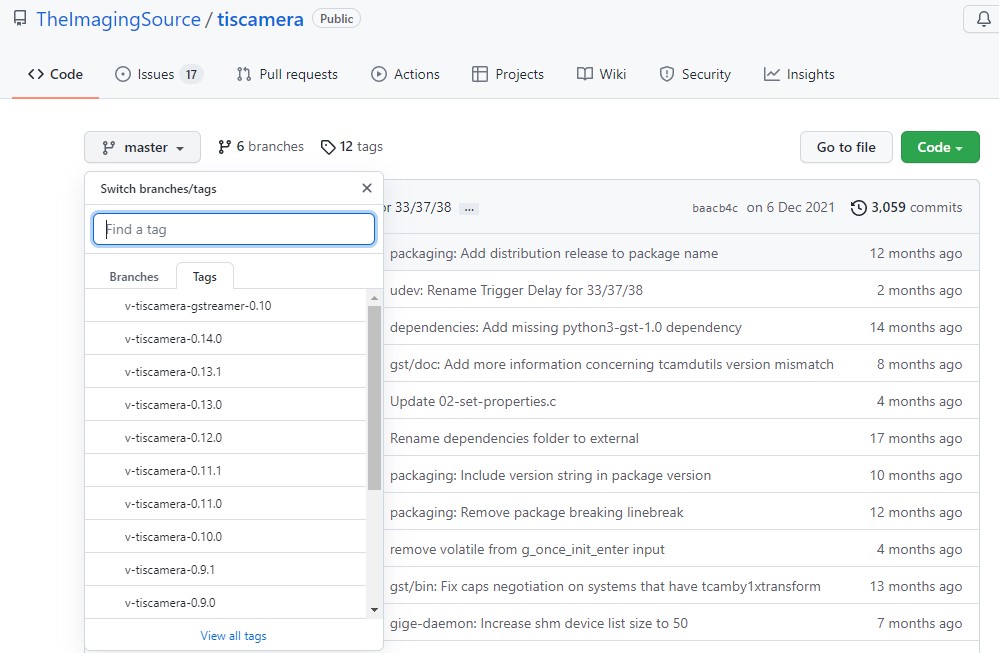Viewport: 999px width, 653px height.
Task: Open commit 'Rename dependencies folder to external'
Action: pyautogui.click(x=514, y=438)
